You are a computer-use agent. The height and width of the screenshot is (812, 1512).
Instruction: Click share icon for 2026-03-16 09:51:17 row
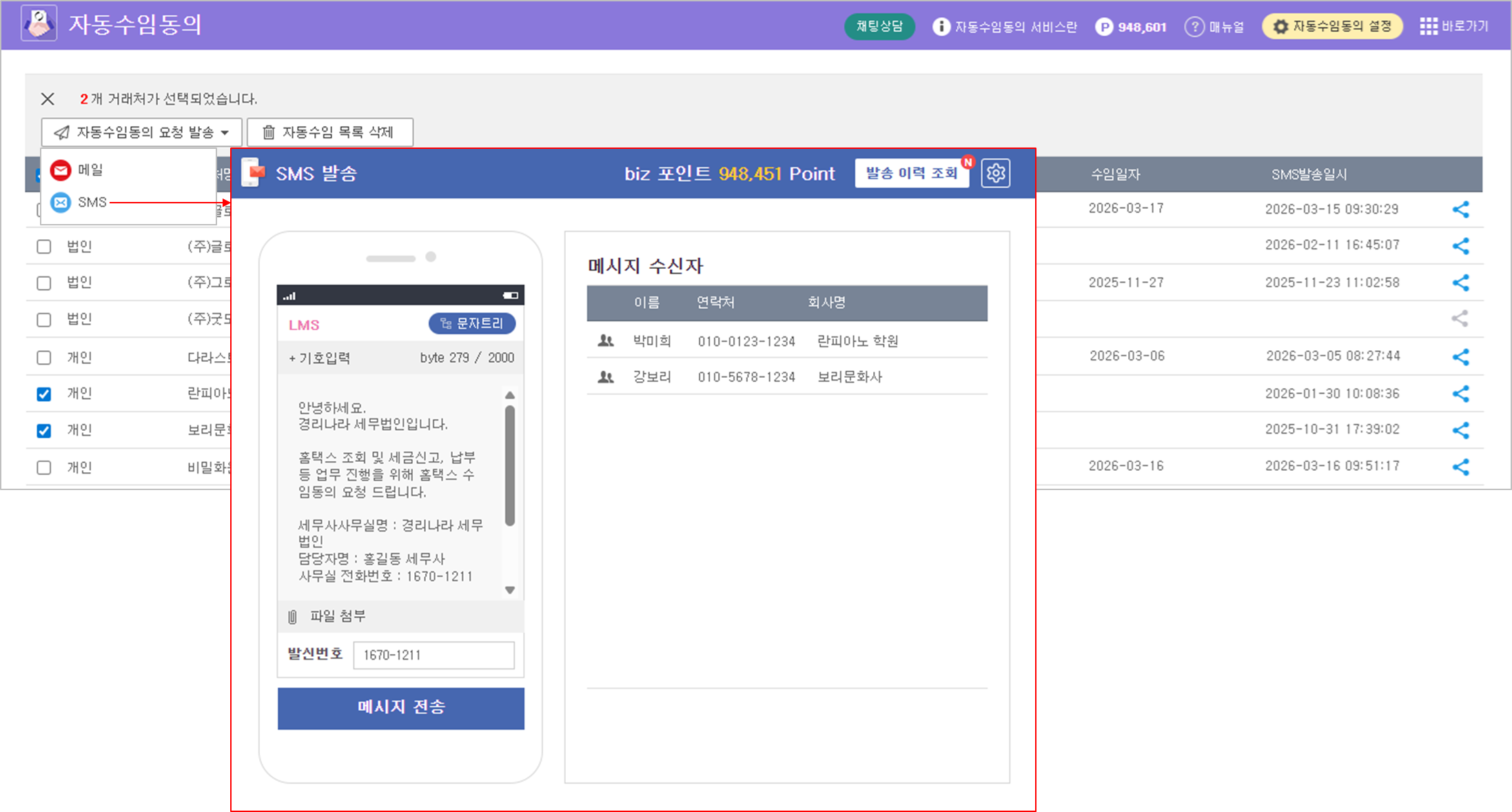point(1460,467)
